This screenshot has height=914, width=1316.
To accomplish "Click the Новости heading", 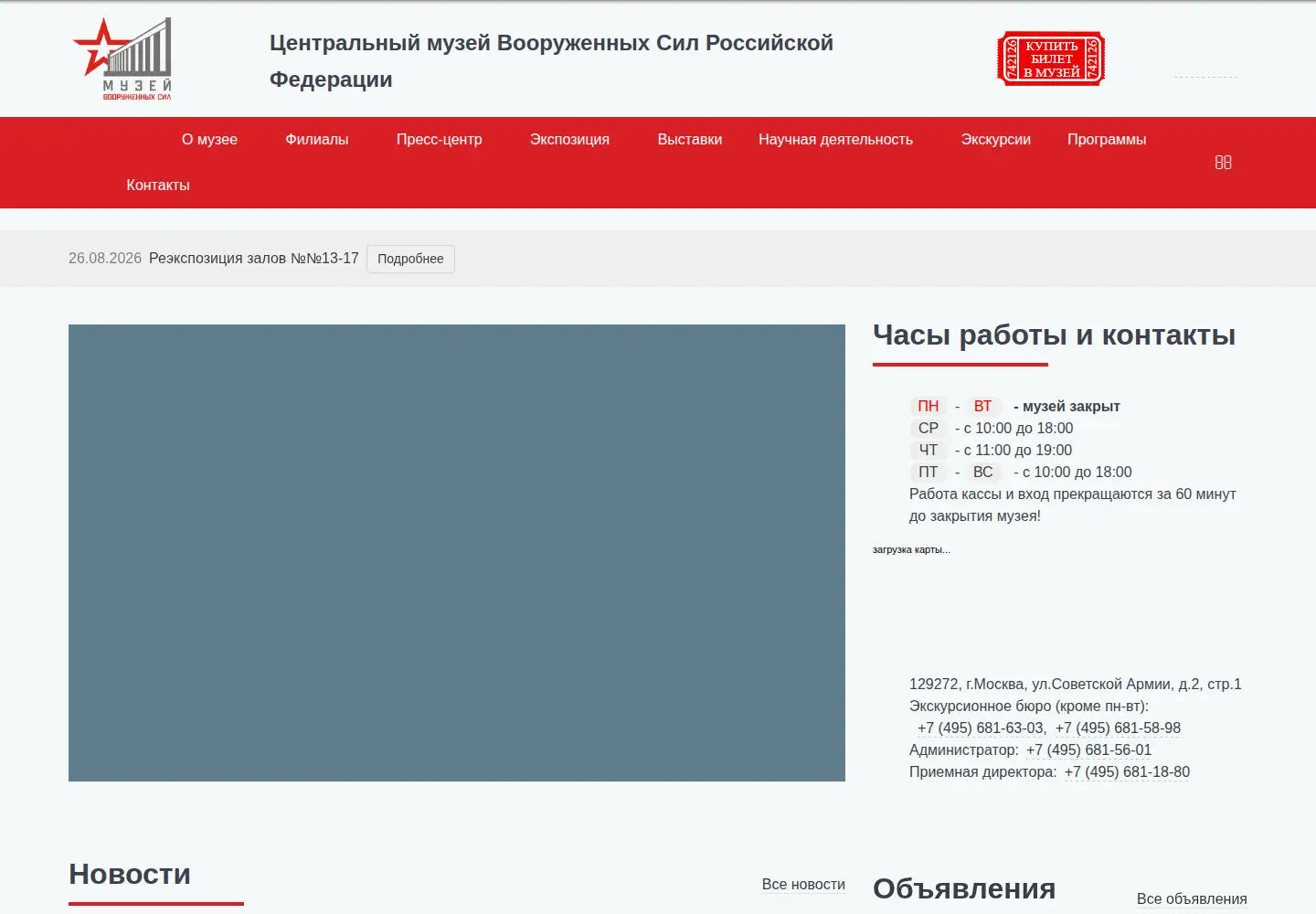I will tap(130, 875).
